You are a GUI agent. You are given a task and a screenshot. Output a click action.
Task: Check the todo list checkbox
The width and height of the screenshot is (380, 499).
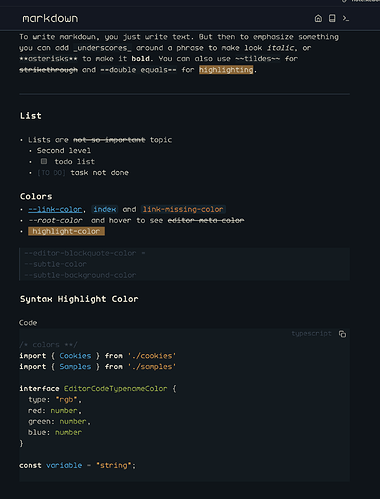coord(44,161)
